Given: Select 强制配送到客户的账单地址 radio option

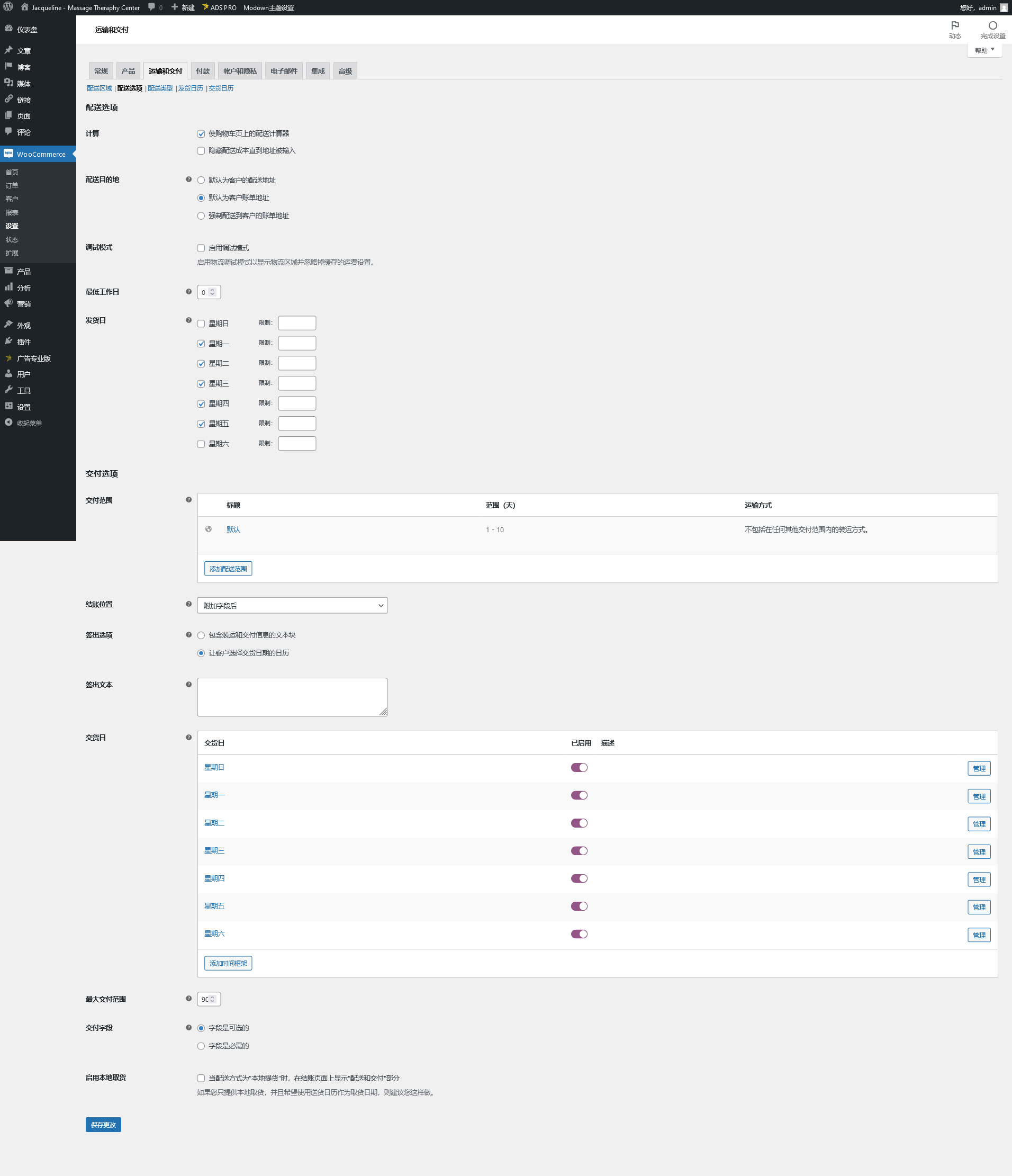Looking at the screenshot, I should click(201, 216).
